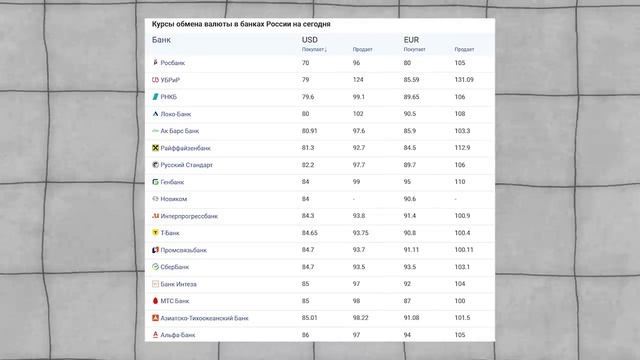640x360 pixels.
Task: Click the USD column heading
Action: 309,40
